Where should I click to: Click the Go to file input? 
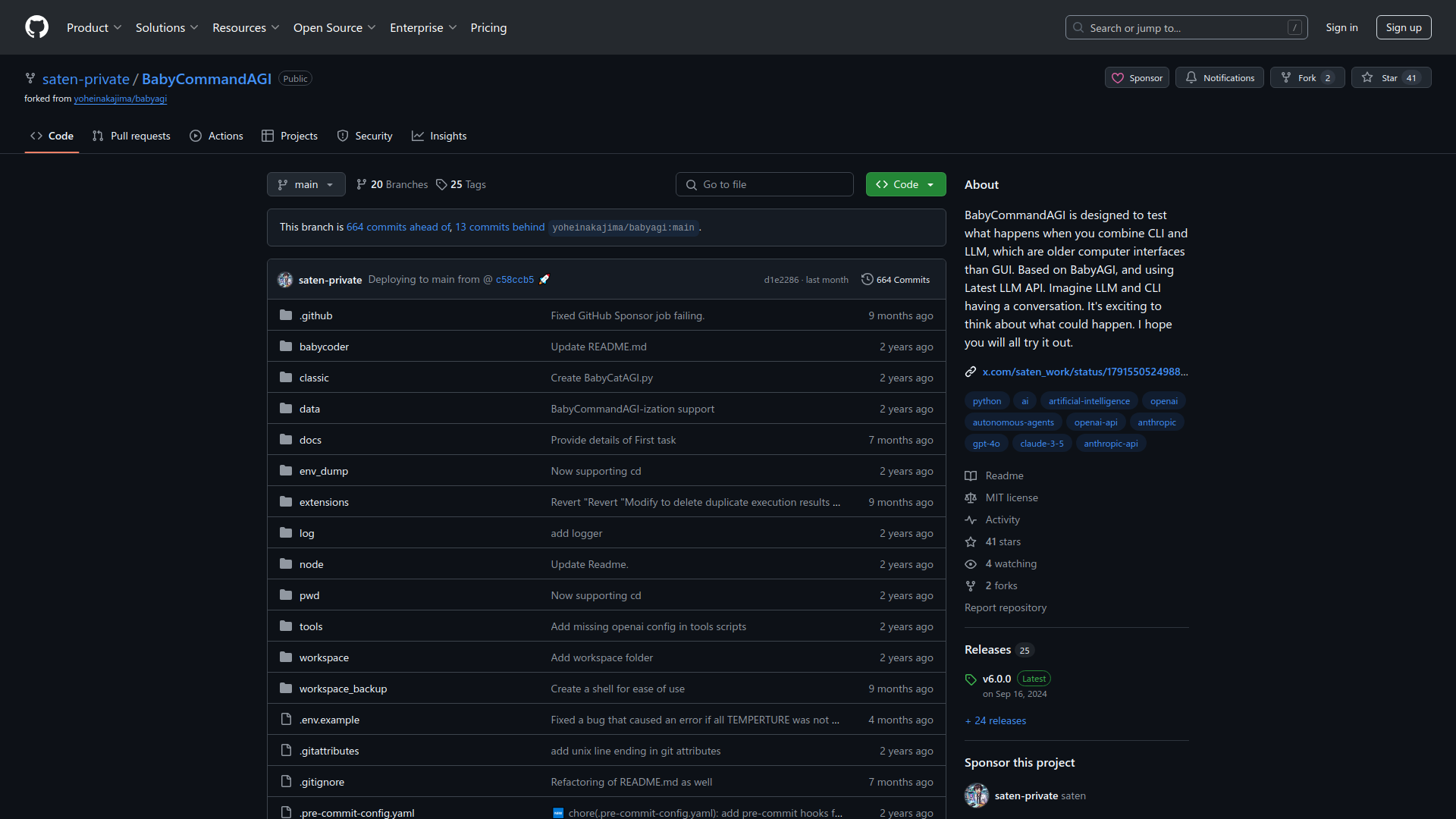coord(764,184)
